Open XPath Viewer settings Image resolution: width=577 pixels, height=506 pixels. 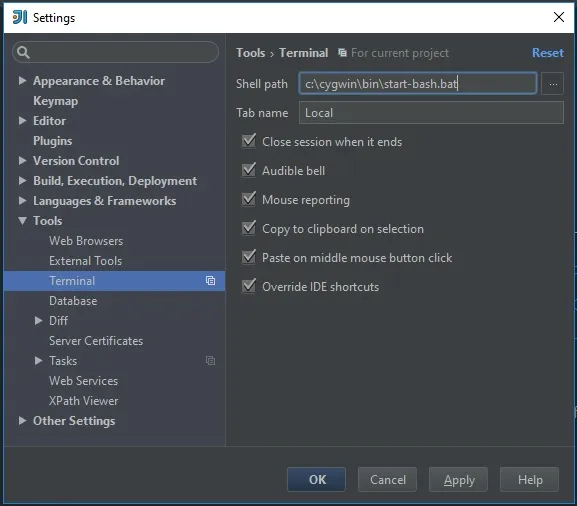click(84, 400)
